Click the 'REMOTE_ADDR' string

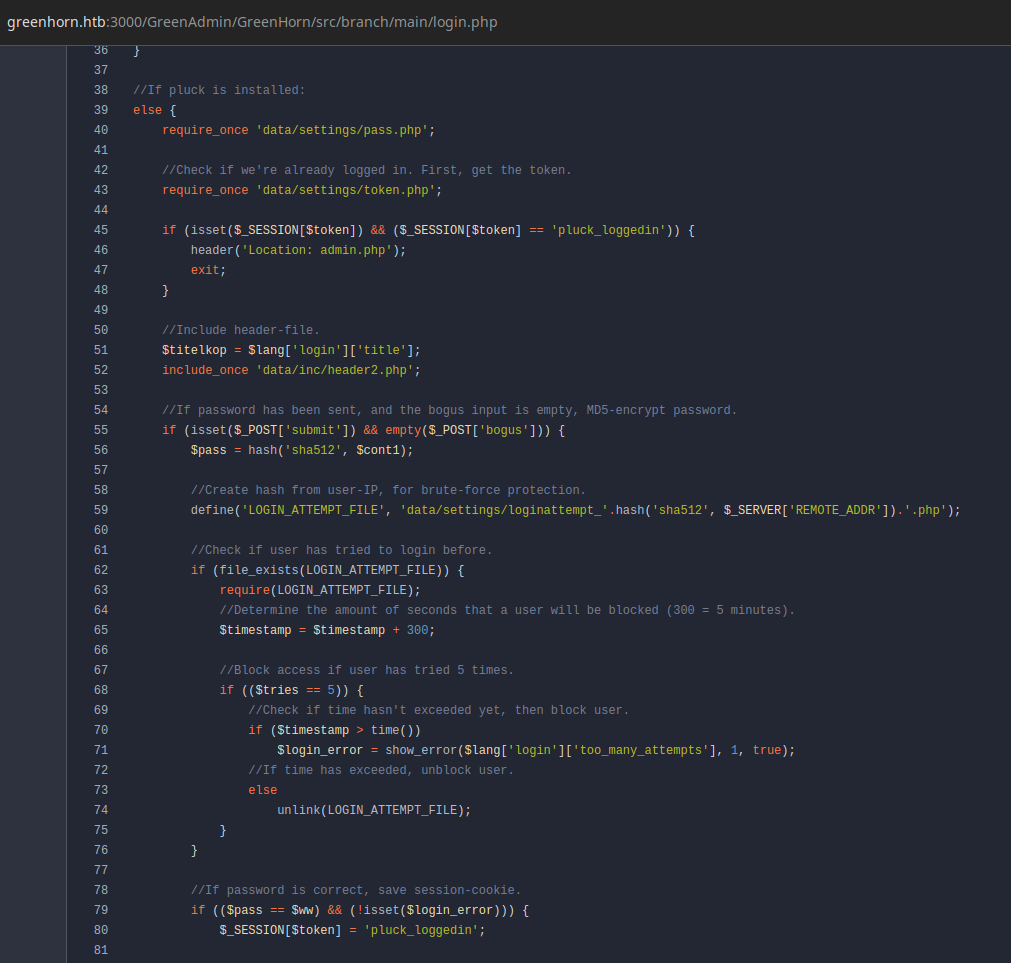click(835, 510)
